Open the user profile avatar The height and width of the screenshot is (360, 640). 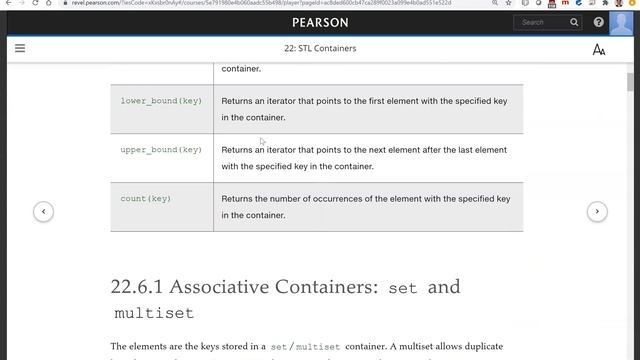point(621,23)
